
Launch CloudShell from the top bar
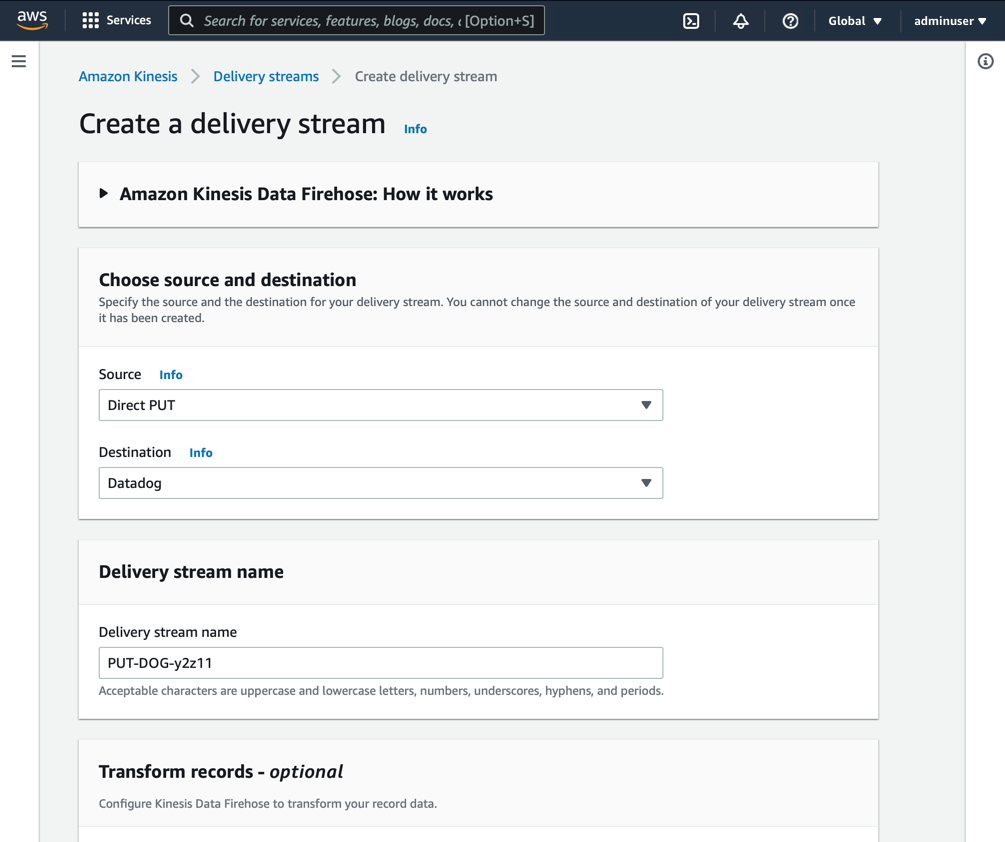coord(691,21)
